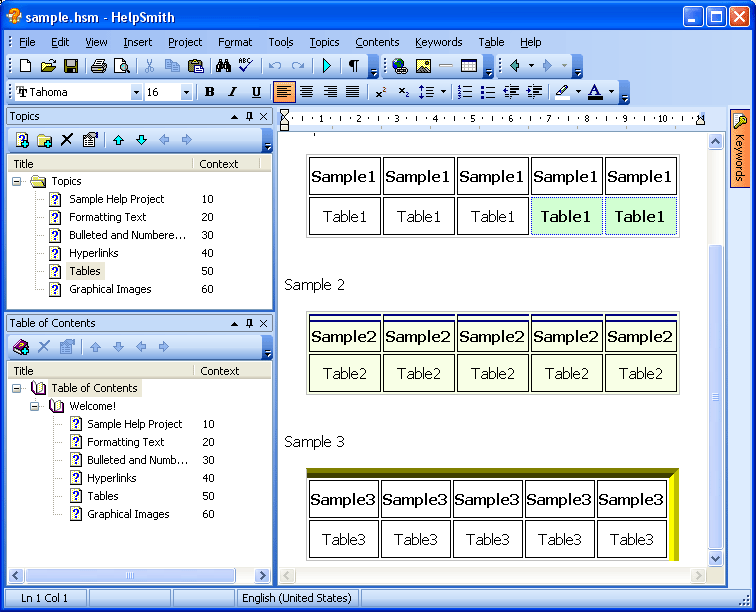This screenshot has height=612, width=756.
Task: Add new topic icon in Topics panel
Action: [x=22, y=140]
